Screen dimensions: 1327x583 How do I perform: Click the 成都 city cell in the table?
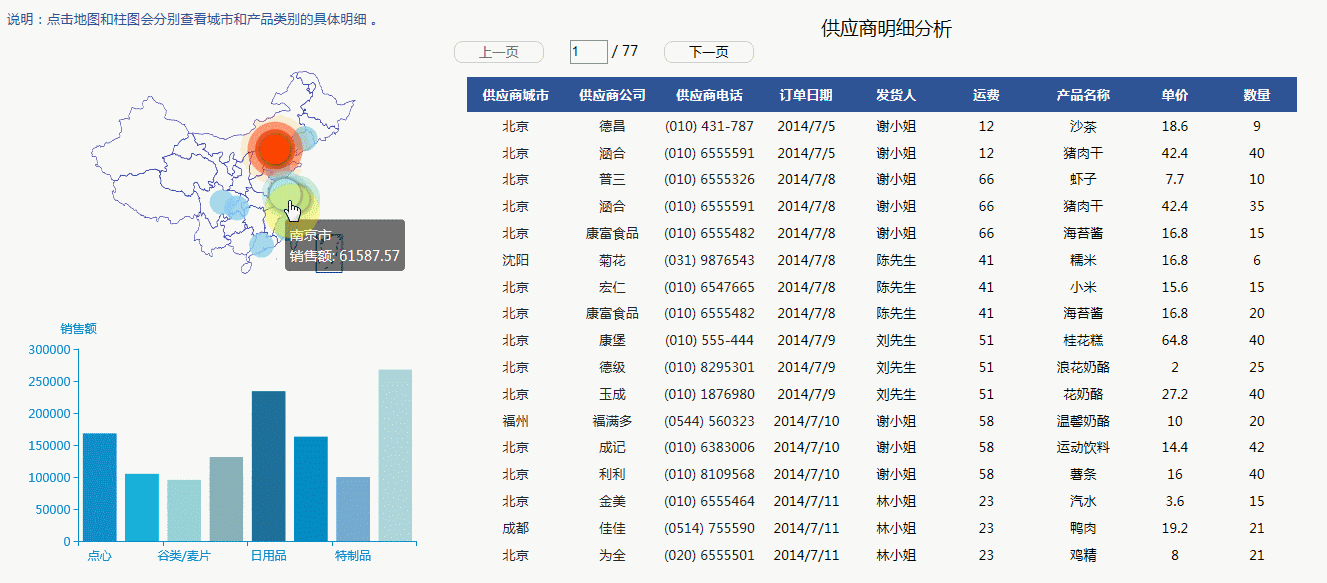coord(515,528)
